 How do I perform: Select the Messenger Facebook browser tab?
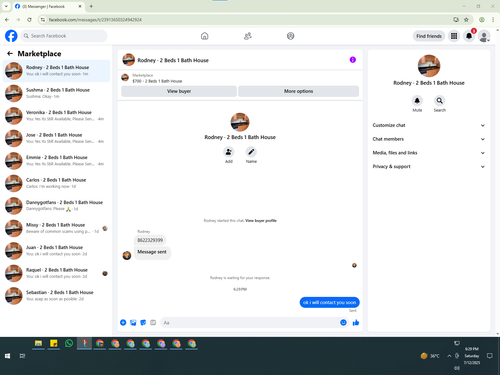[x=48, y=6]
